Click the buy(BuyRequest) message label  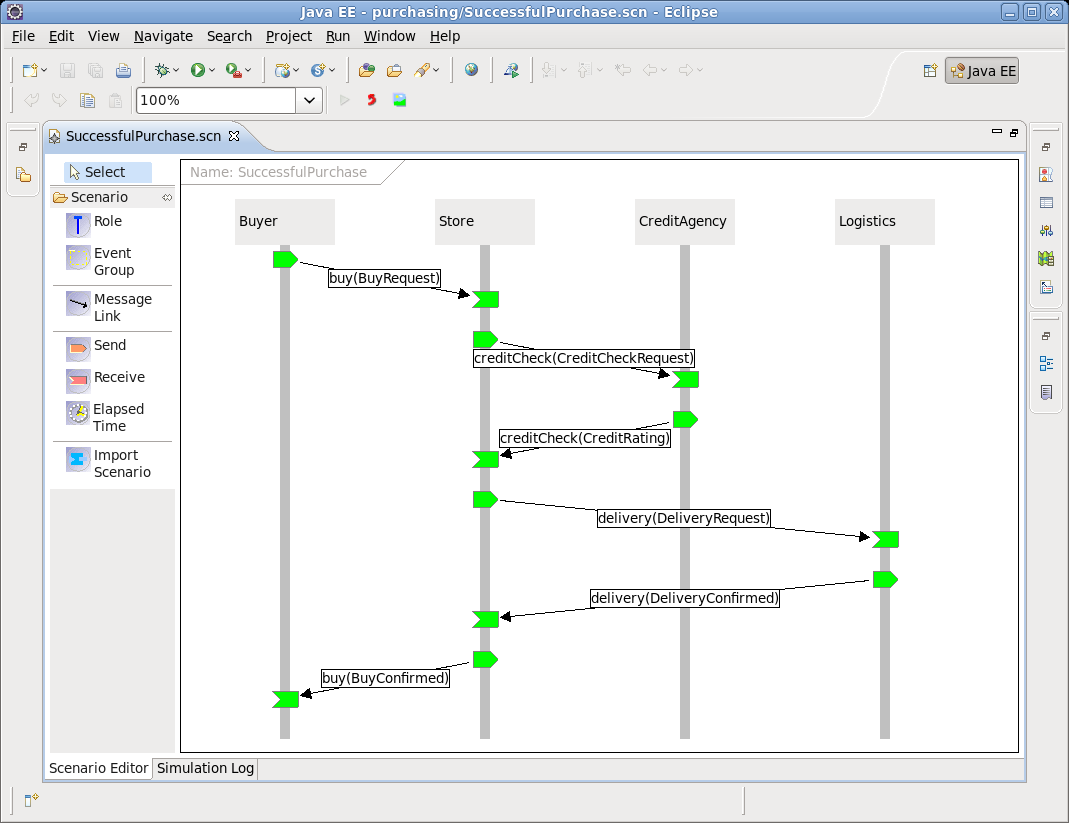385,278
